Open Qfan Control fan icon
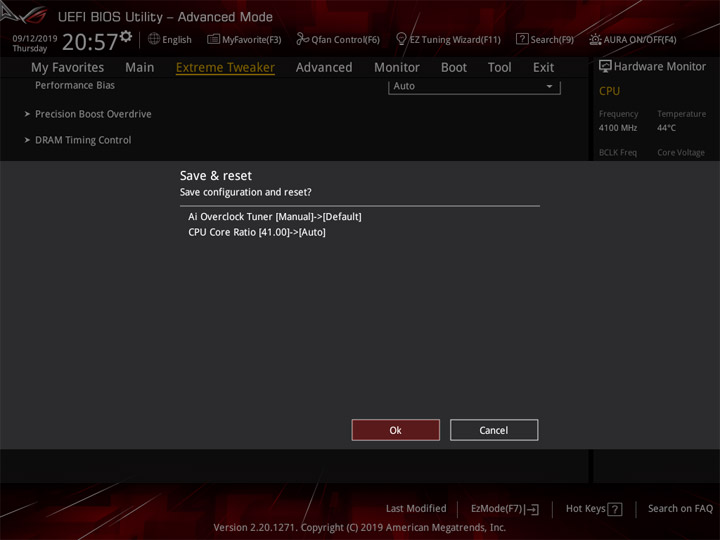Image resolution: width=720 pixels, height=540 pixels. 302,39
